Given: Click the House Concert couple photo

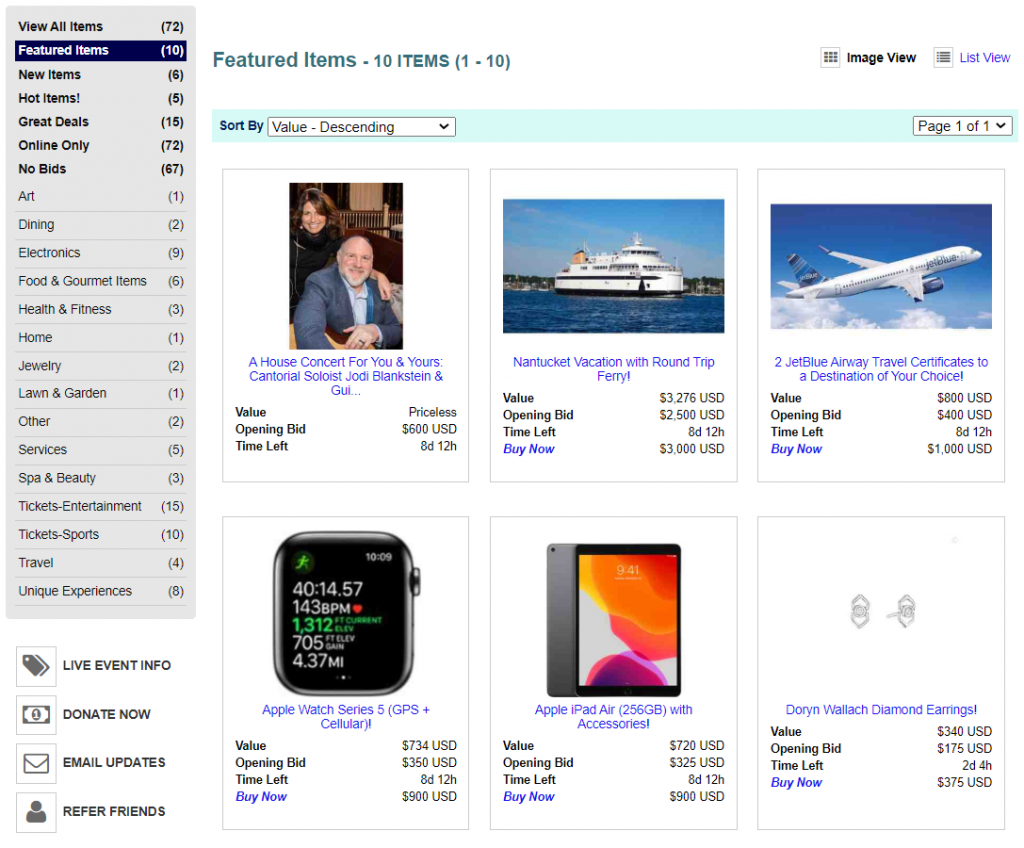Looking at the screenshot, I should point(345,266).
